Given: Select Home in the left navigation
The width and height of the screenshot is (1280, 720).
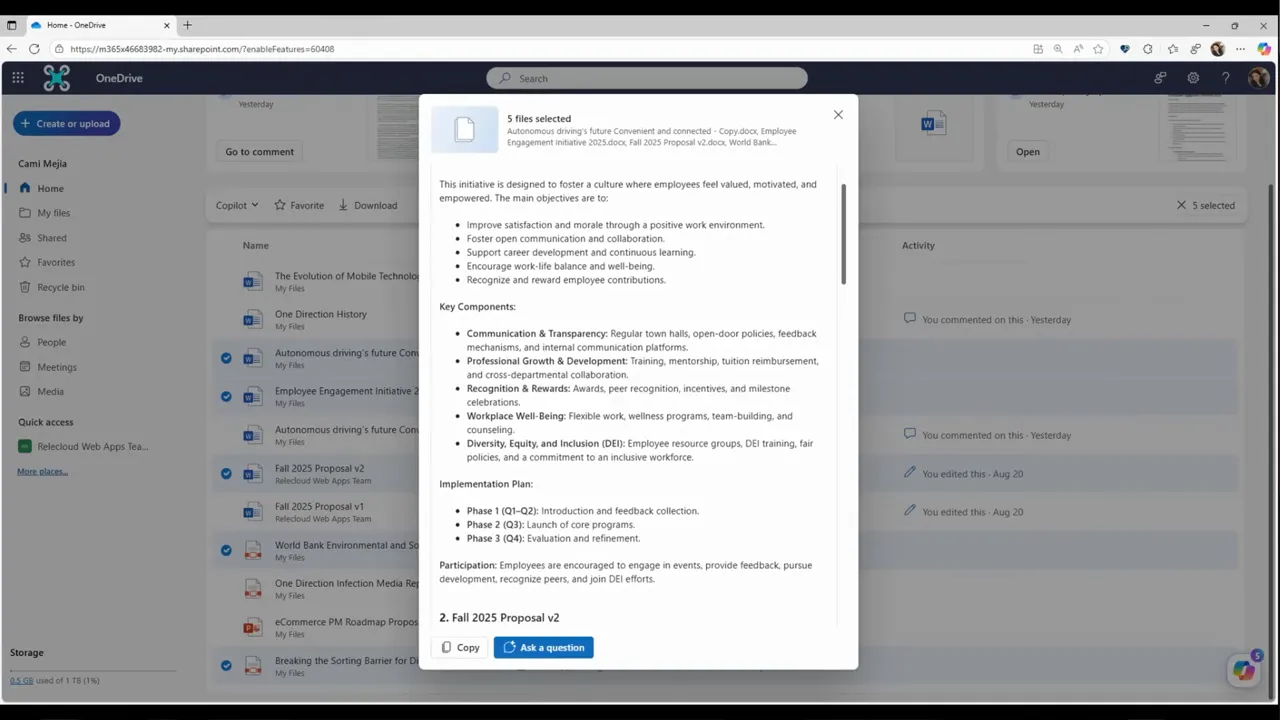Looking at the screenshot, I should pos(50,188).
